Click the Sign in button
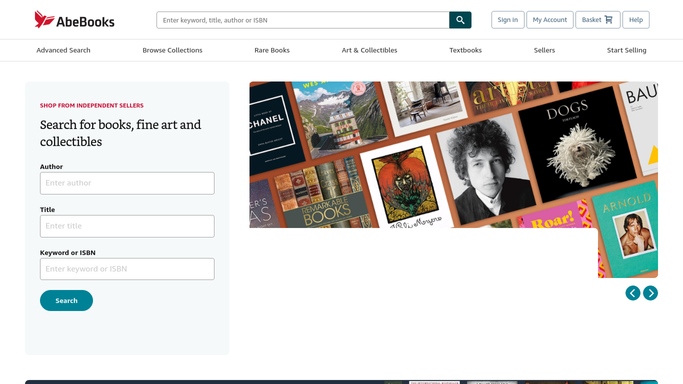683x384 pixels. (x=508, y=20)
